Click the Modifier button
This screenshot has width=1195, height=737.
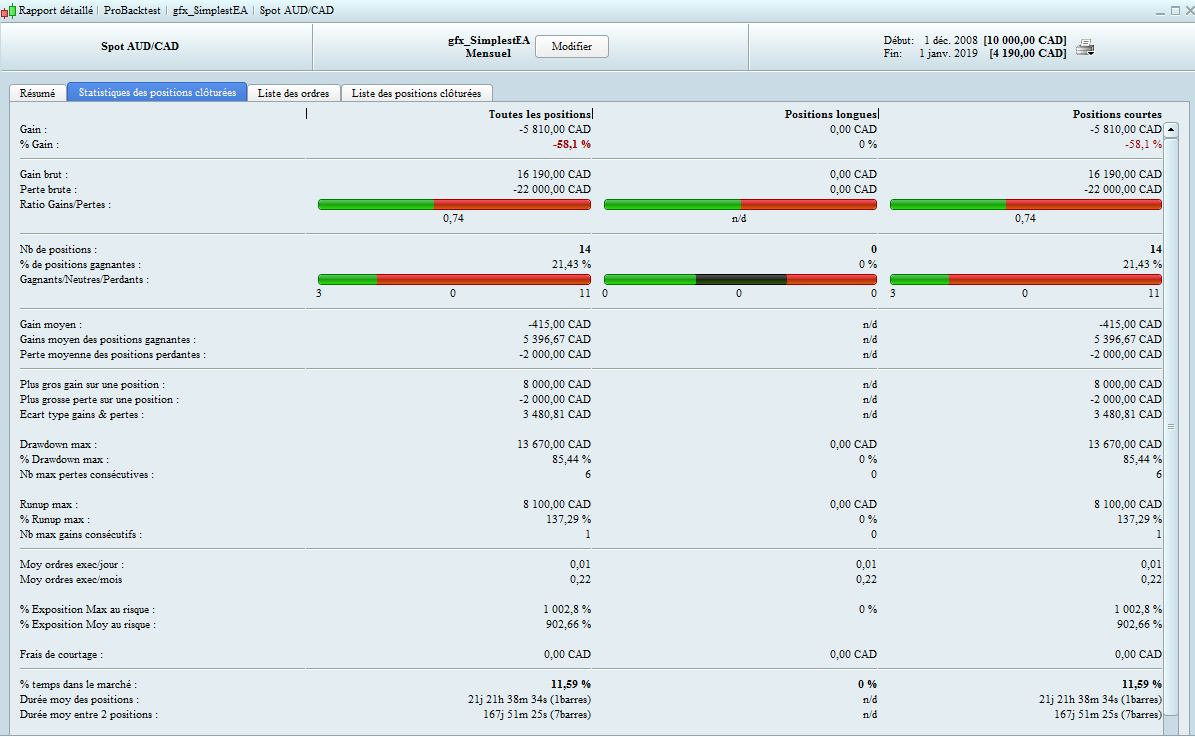pyautogui.click(x=572, y=46)
